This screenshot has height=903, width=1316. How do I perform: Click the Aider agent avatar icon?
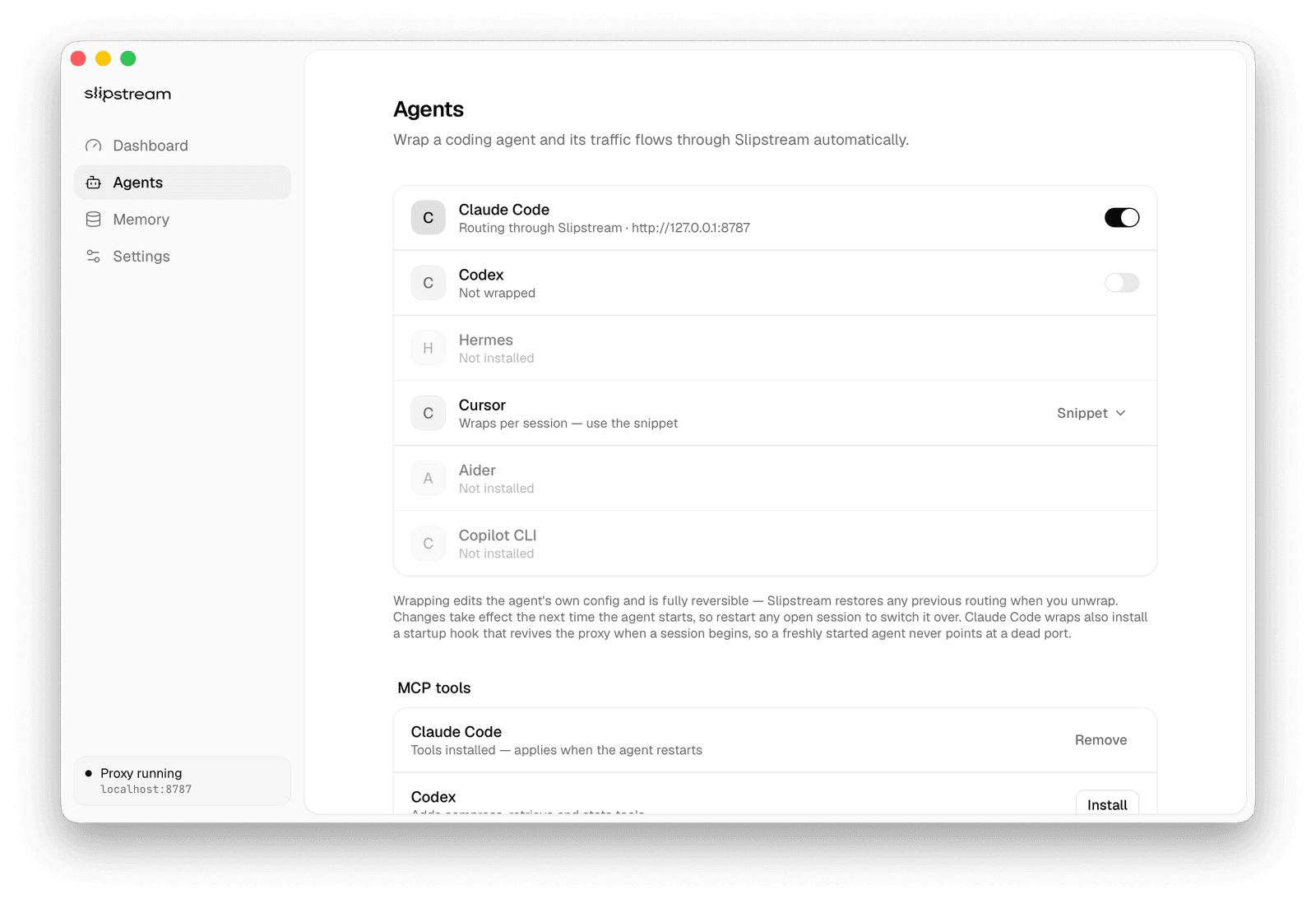tap(428, 478)
